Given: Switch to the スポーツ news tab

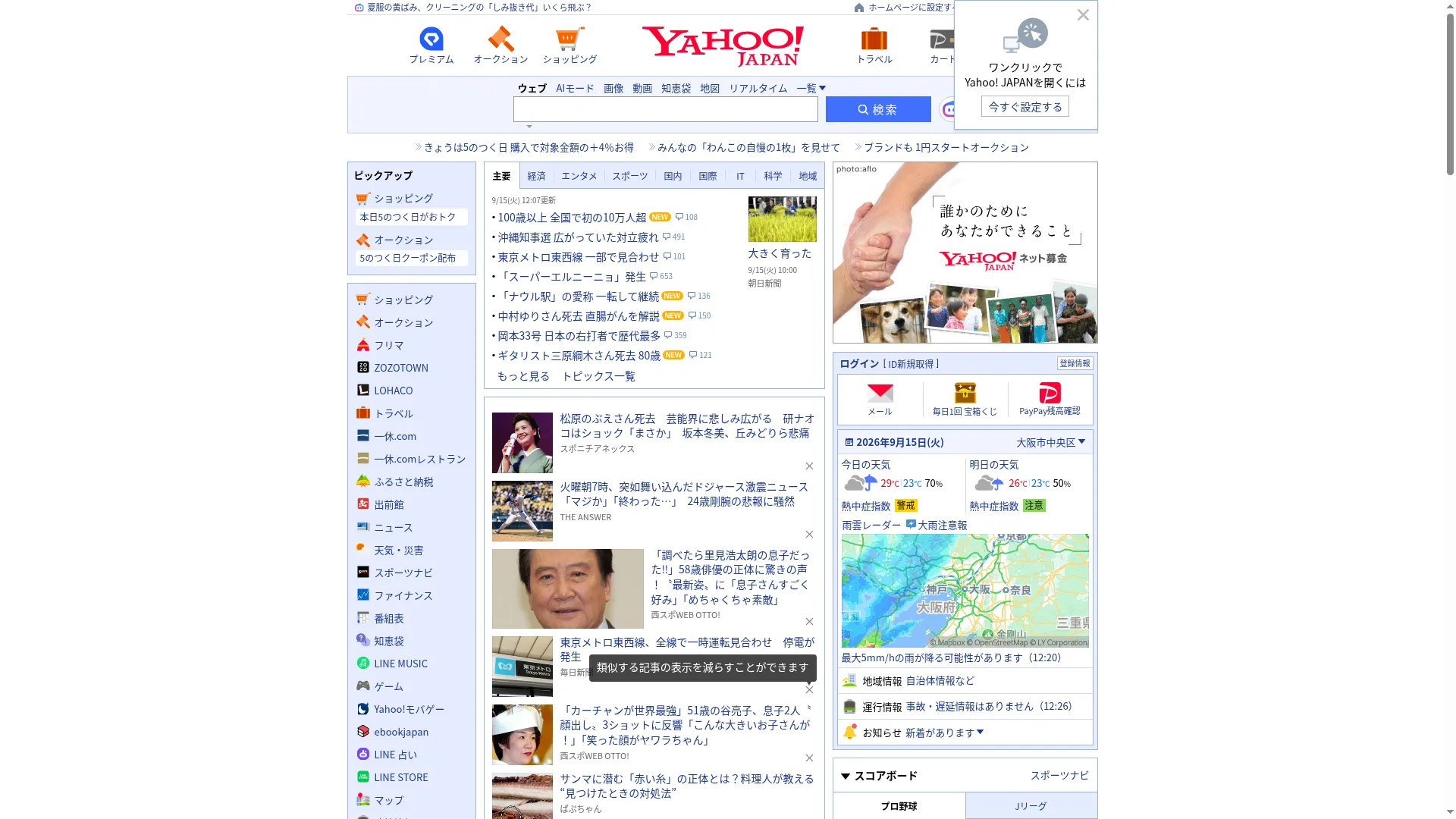Looking at the screenshot, I should (x=629, y=176).
